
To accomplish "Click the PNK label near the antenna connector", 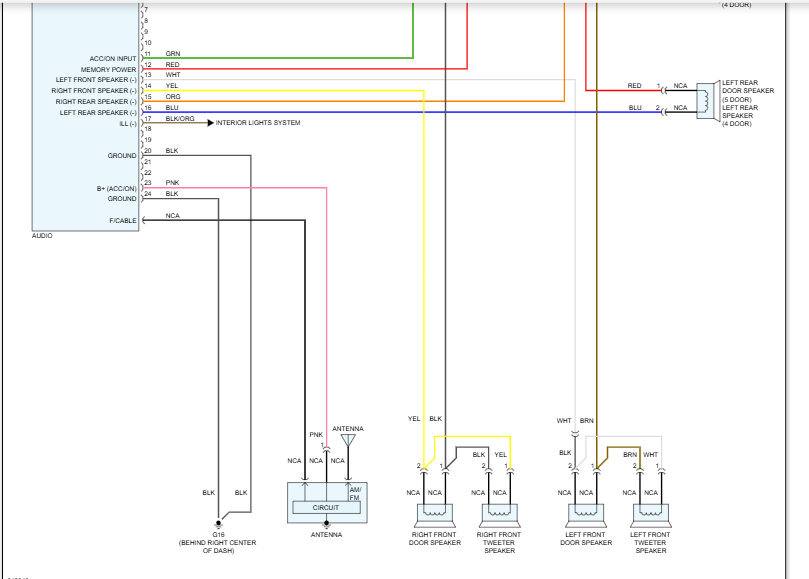I will (x=316, y=435).
